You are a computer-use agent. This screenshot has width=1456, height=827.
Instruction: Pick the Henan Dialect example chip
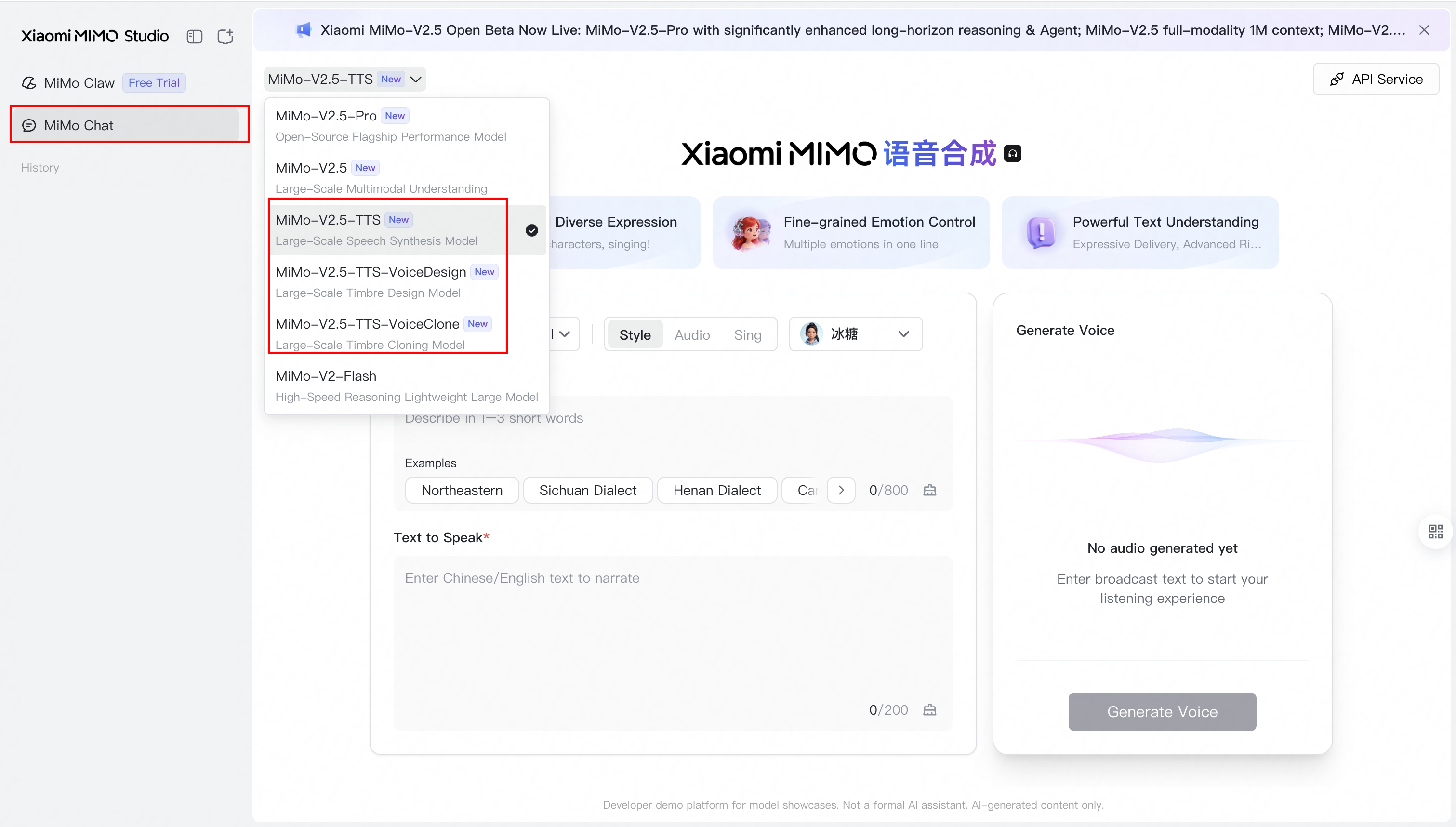(x=717, y=490)
